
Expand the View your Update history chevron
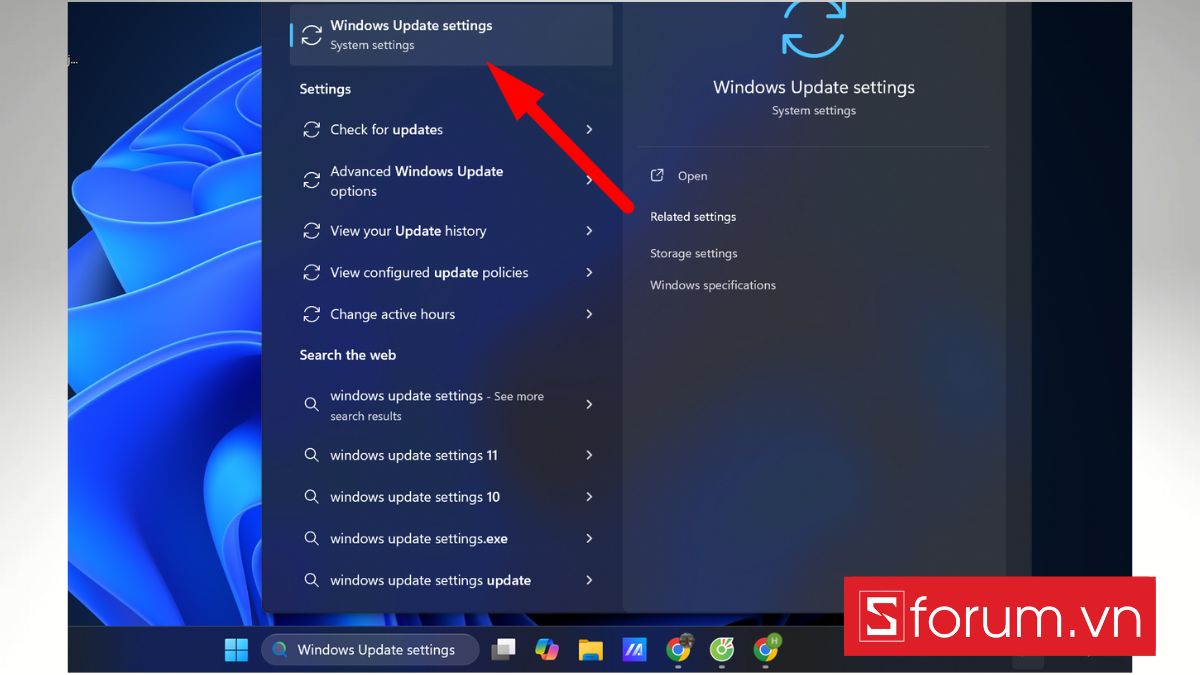pyautogui.click(x=589, y=231)
